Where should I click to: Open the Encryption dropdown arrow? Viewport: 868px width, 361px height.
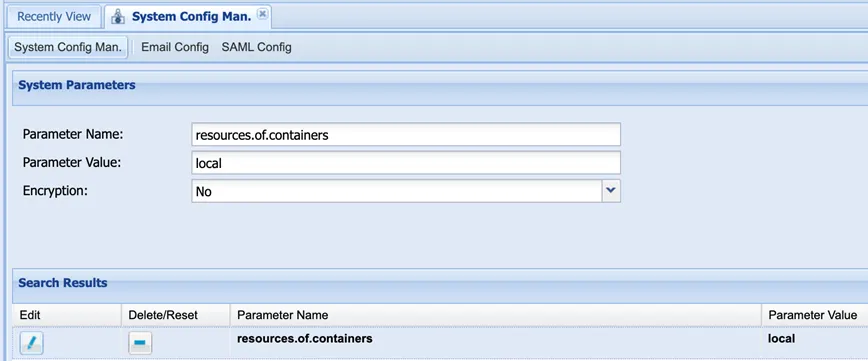611,190
